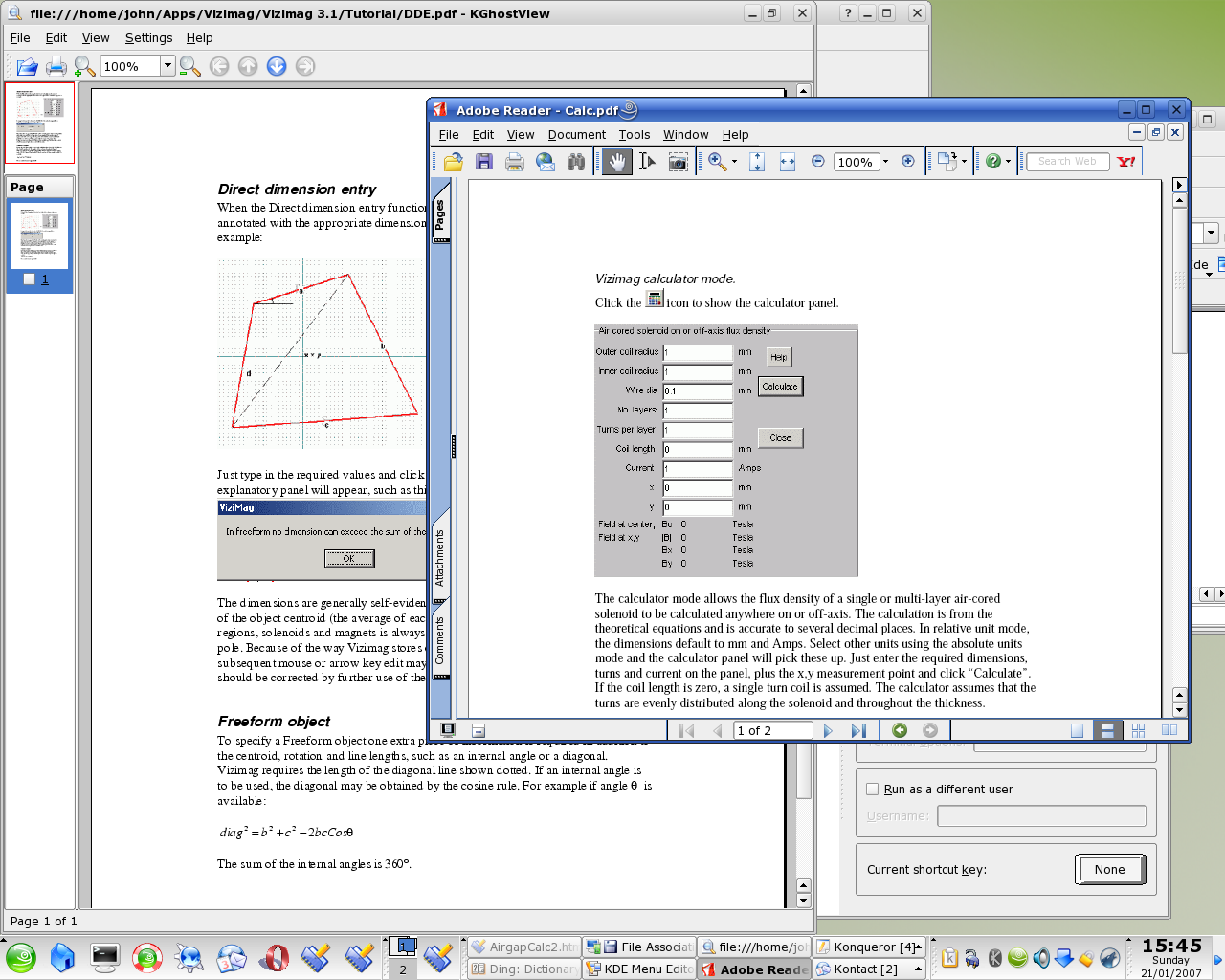The width and height of the screenshot is (1225, 980).
Task: Select Continuous page layout icon
Action: [1107, 730]
